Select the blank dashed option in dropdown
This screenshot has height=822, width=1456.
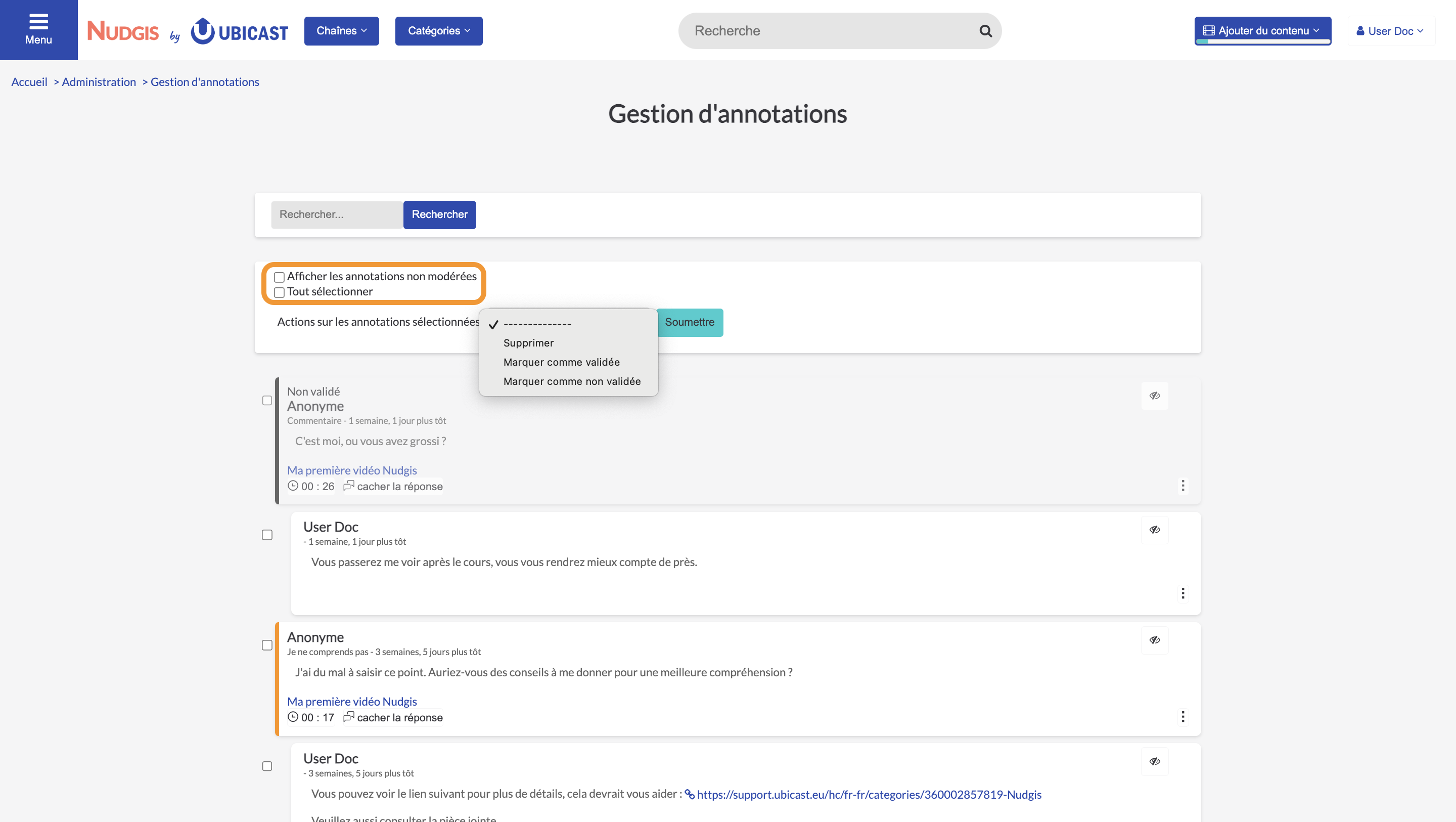click(x=568, y=324)
